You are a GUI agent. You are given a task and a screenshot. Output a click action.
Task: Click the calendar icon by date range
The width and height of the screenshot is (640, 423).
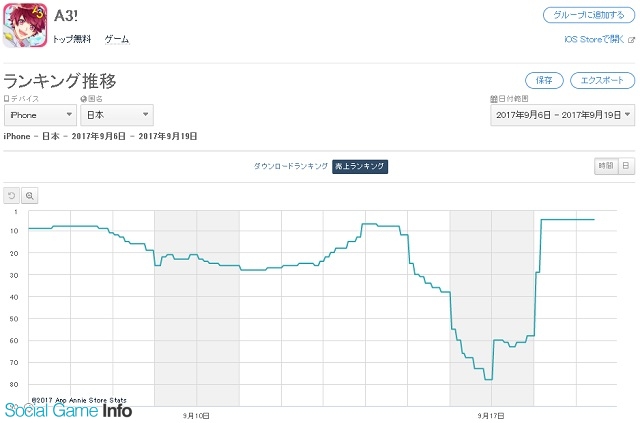tap(493, 100)
